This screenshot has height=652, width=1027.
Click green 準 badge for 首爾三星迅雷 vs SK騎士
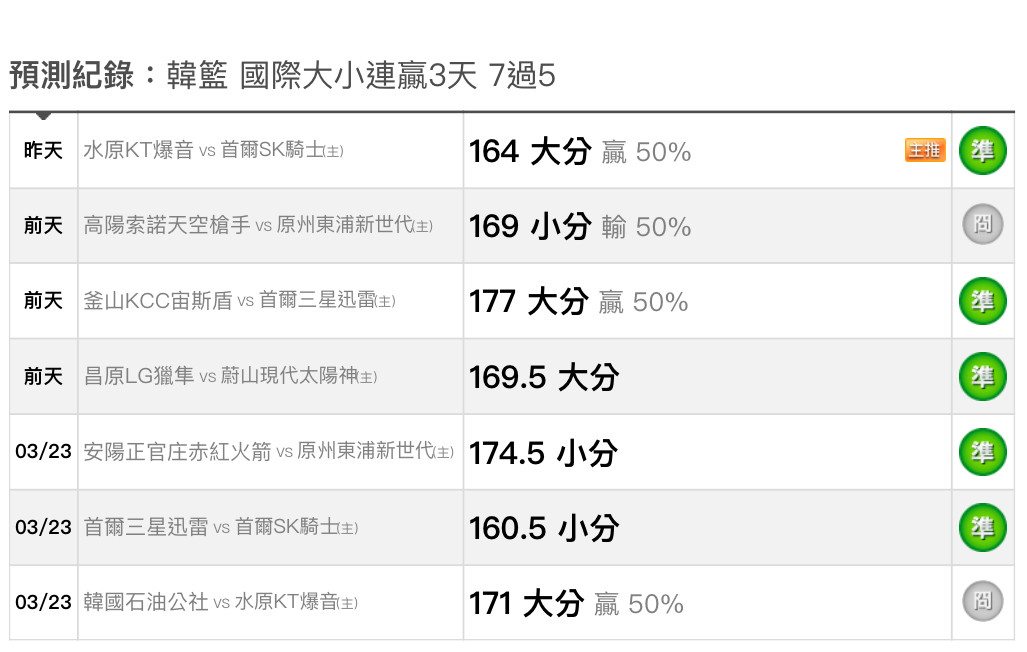(982, 527)
